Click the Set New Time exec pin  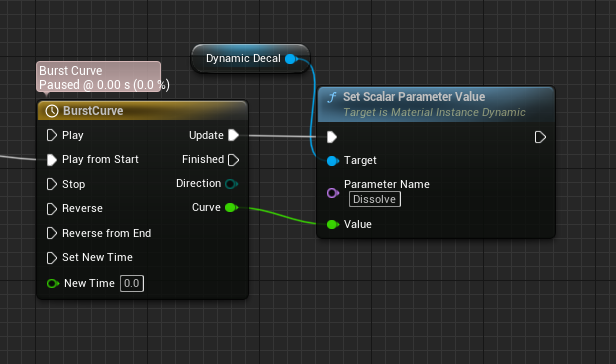coord(51,258)
